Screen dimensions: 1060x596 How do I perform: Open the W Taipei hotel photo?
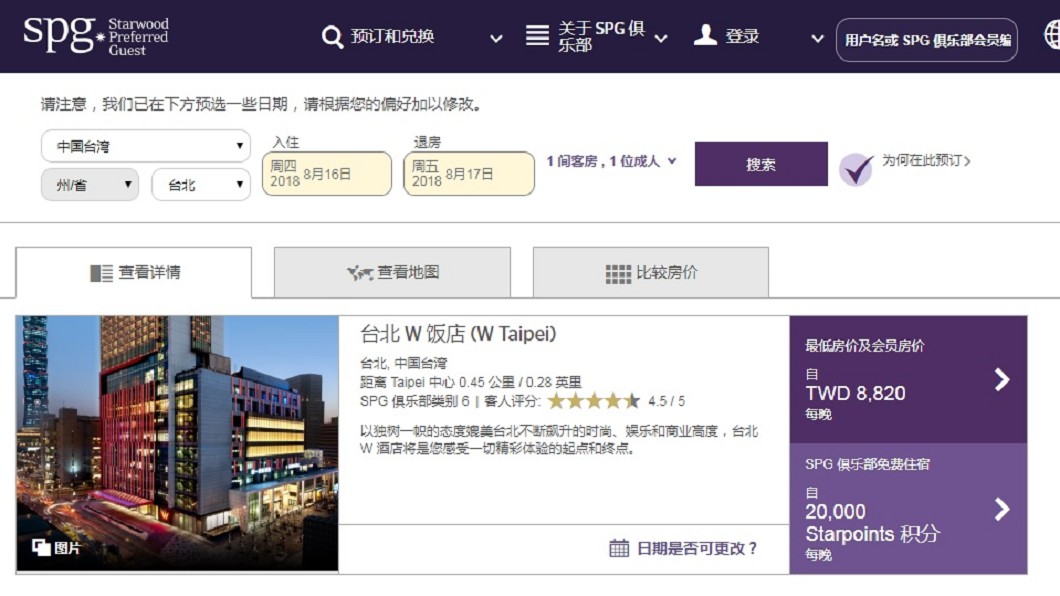pyautogui.click(x=177, y=444)
